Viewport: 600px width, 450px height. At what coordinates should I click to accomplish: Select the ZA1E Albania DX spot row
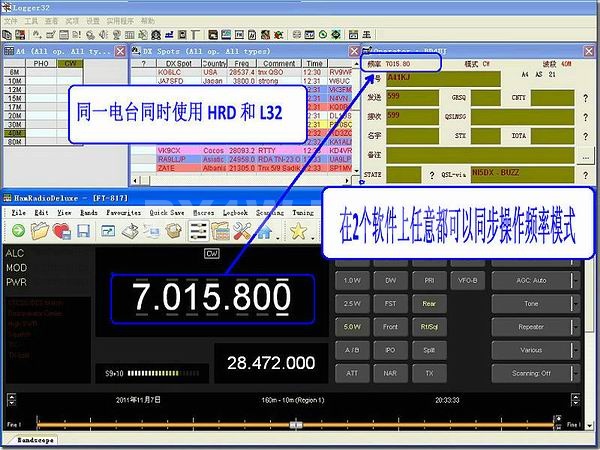(241, 168)
